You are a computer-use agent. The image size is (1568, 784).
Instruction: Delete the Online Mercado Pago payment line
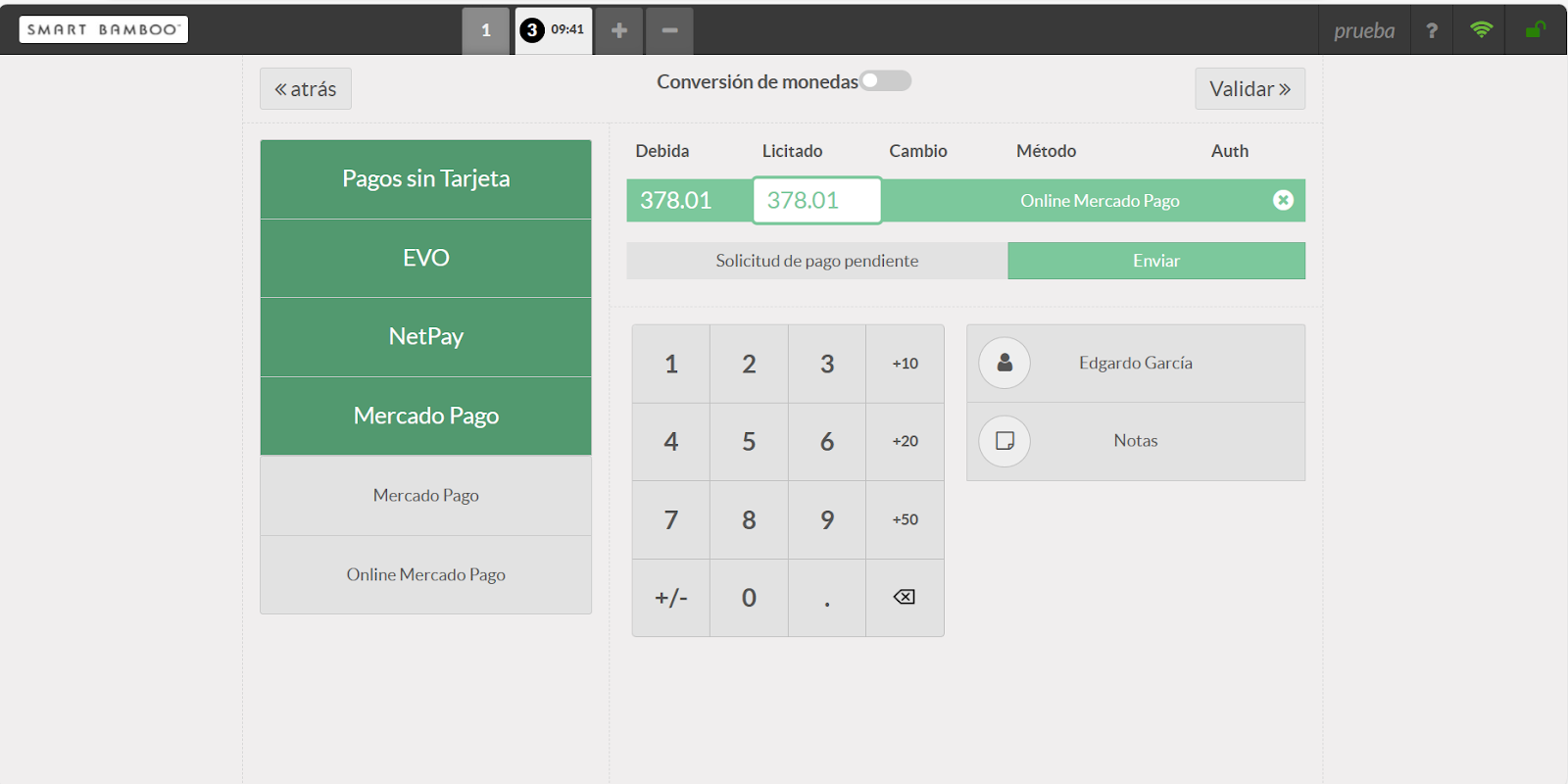[x=1283, y=200]
